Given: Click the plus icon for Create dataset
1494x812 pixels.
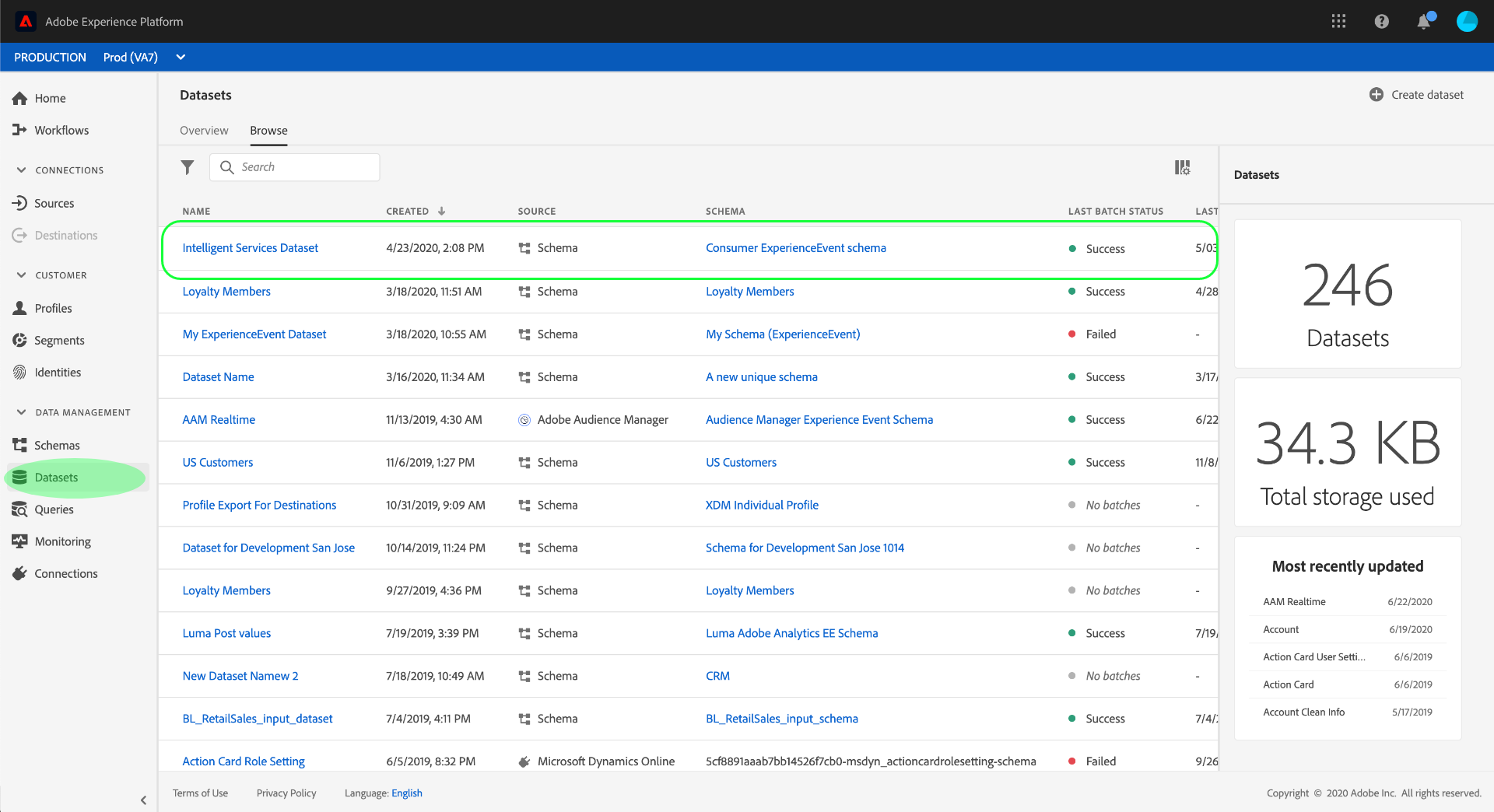Looking at the screenshot, I should click(x=1376, y=94).
